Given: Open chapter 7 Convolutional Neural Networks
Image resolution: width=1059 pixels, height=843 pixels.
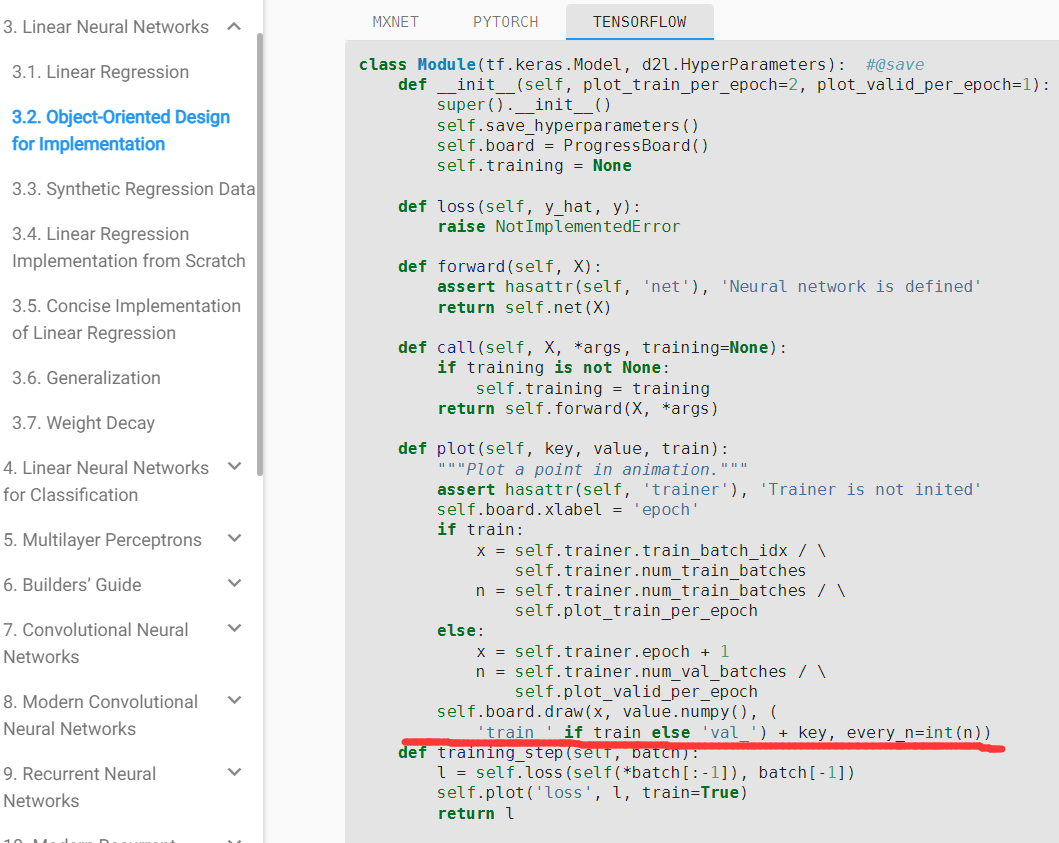Looking at the screenshot, I should click(96, 643).
